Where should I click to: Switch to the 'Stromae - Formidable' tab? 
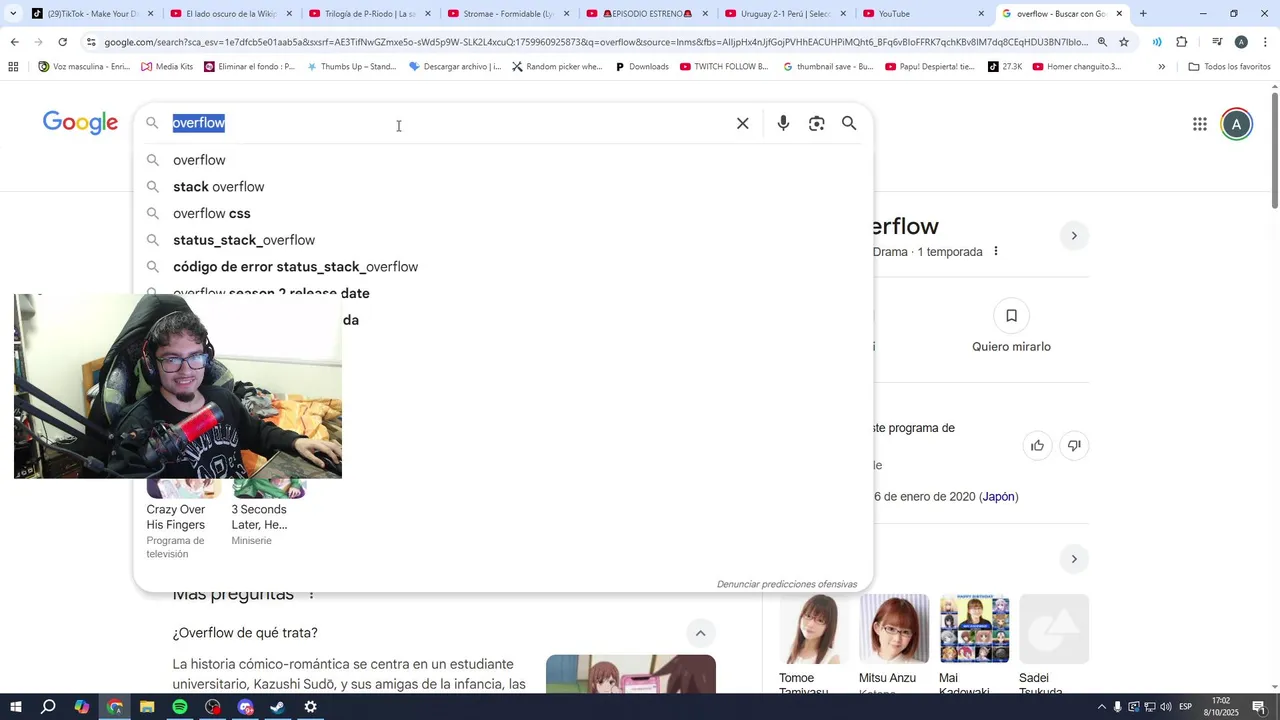(x=507, y=14)
